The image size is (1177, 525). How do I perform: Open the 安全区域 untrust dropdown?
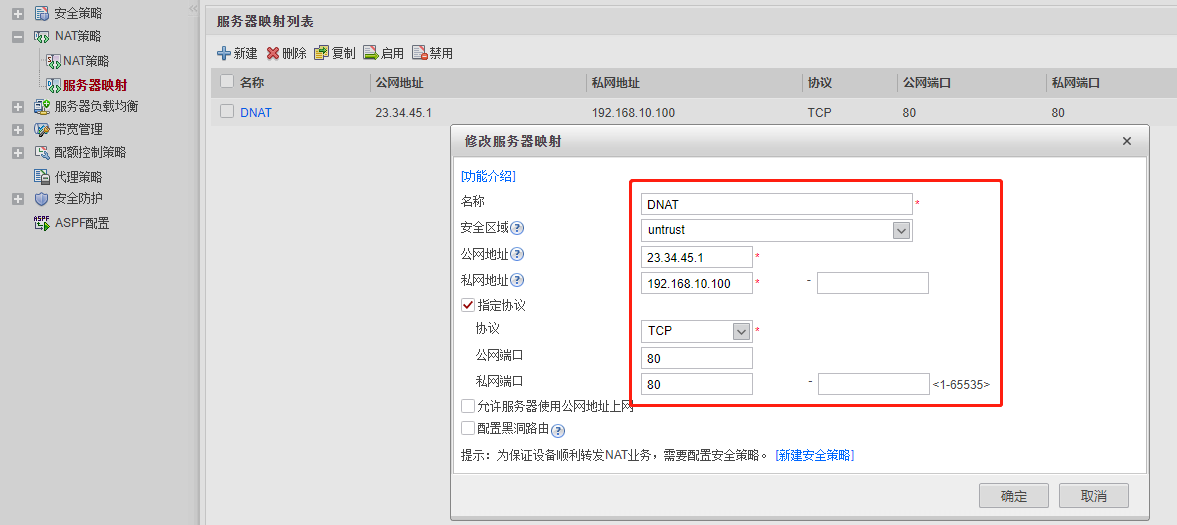click(902, 230)
